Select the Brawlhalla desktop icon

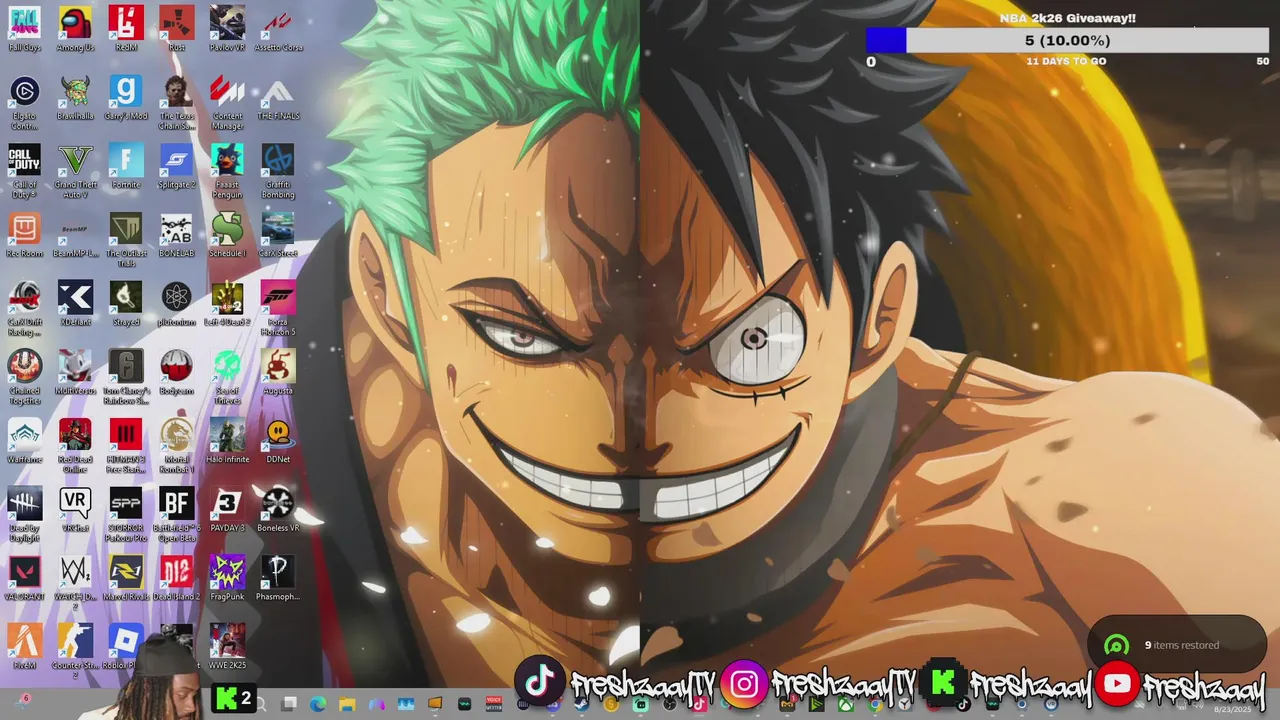pos(75,97)
